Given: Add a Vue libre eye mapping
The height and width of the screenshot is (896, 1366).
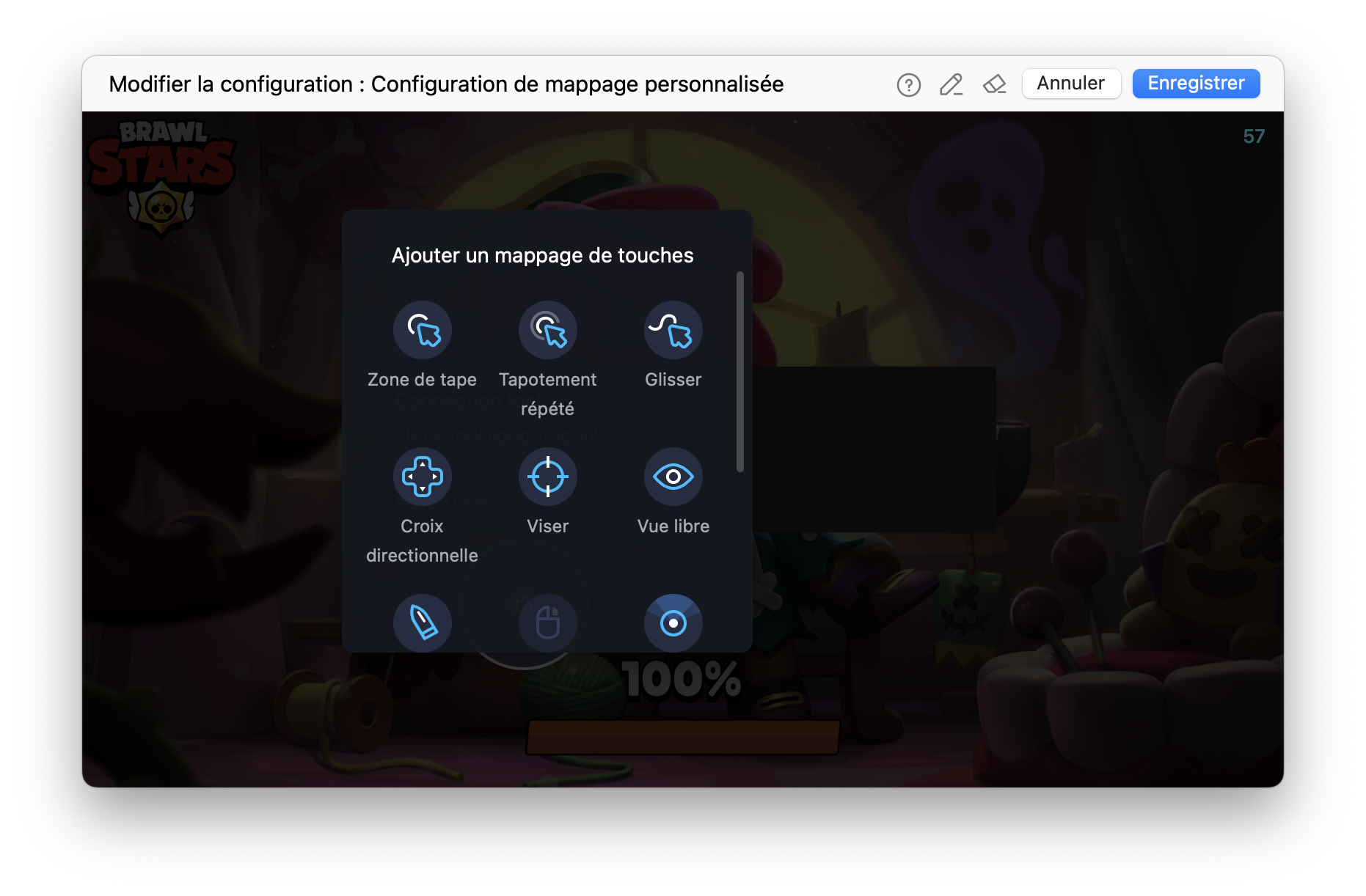Looking at the screenshot, I should [x=673, y=477].
